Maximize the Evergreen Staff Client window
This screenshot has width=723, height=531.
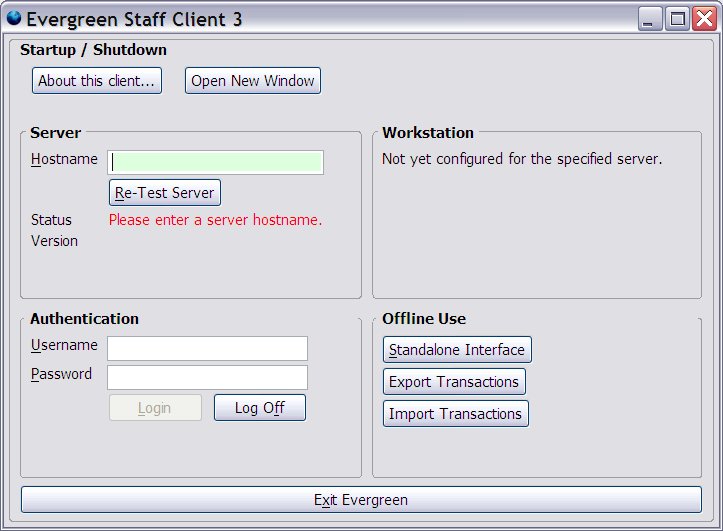coord(677,19)
